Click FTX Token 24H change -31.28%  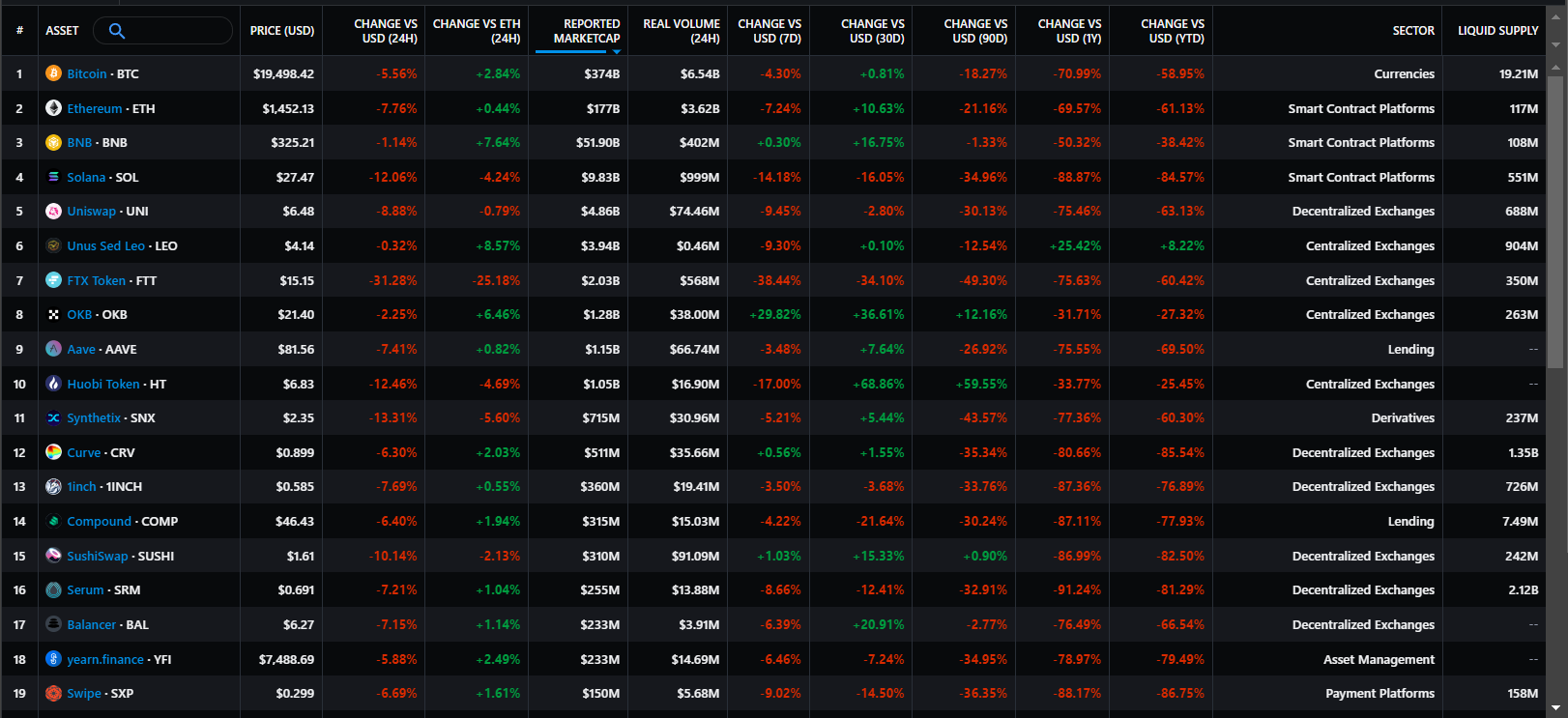point(393,280)
